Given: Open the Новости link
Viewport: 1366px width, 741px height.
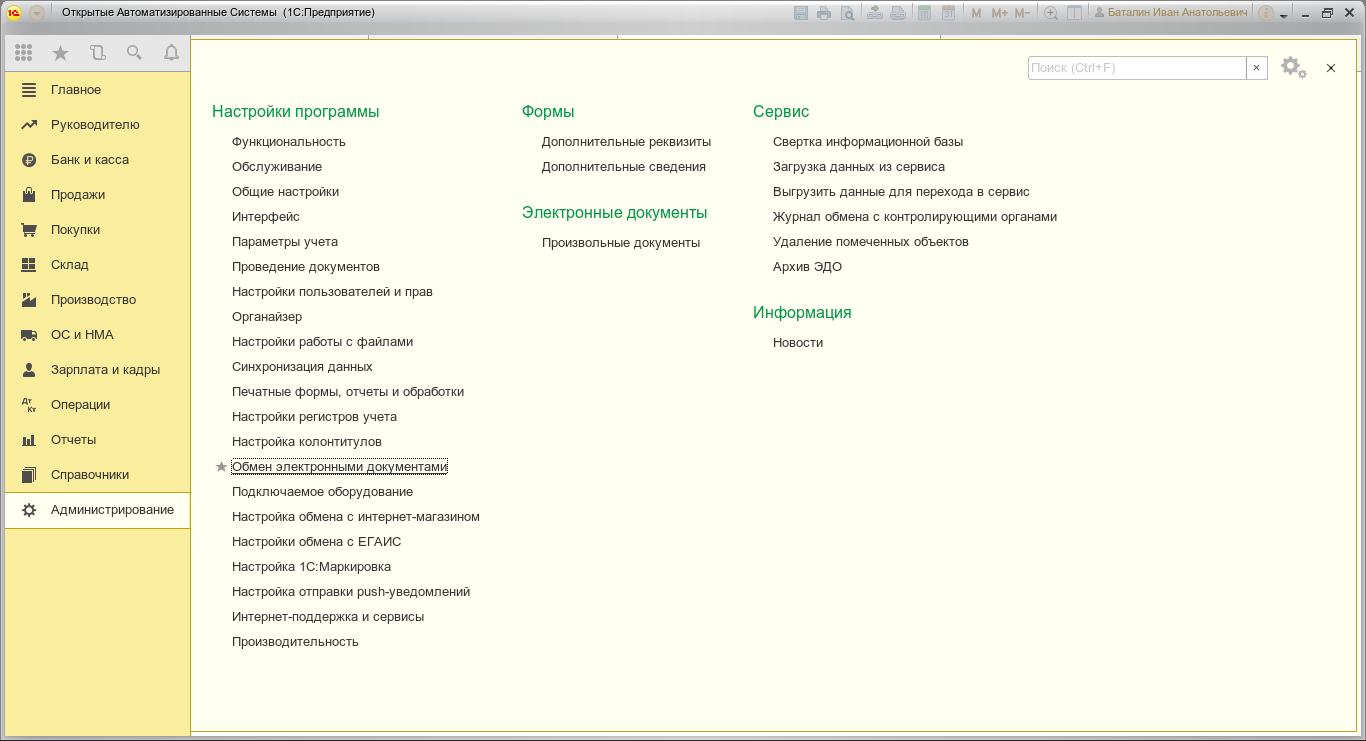Looking at the screenshot, I should tap(798, 343).
